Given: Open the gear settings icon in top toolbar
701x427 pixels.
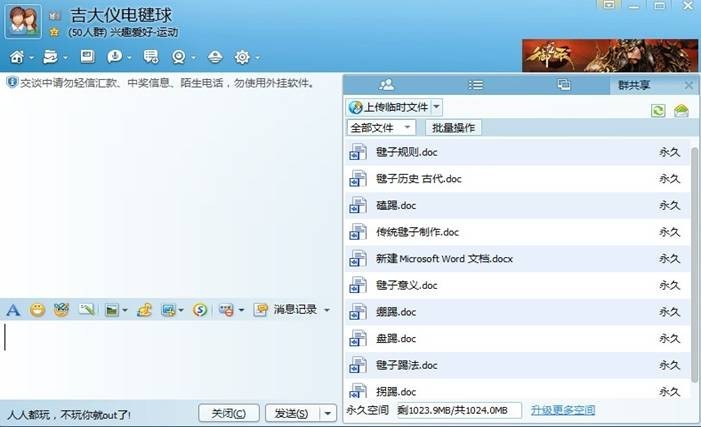Looking at the screenshot, I should [x=241, y=56].
